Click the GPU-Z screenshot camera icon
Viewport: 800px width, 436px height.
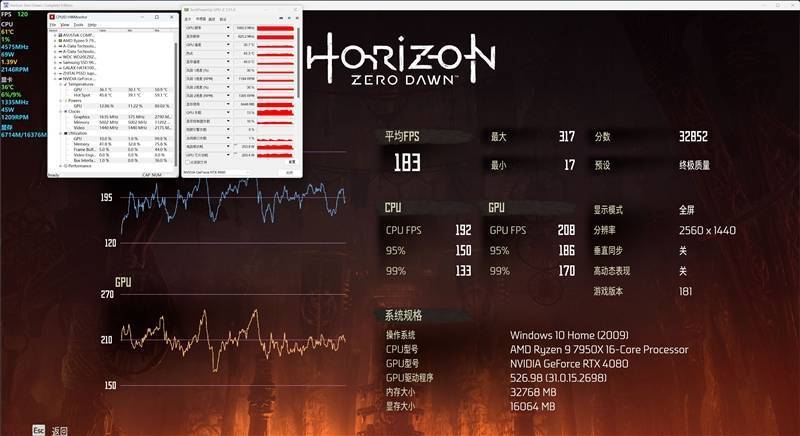[x=281, y=18]
